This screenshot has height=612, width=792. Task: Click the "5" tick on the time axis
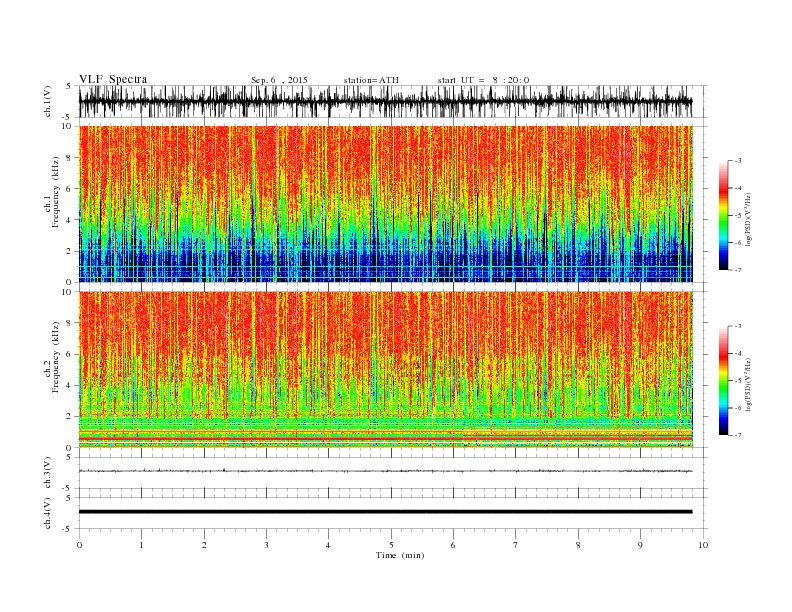[391, 545]
